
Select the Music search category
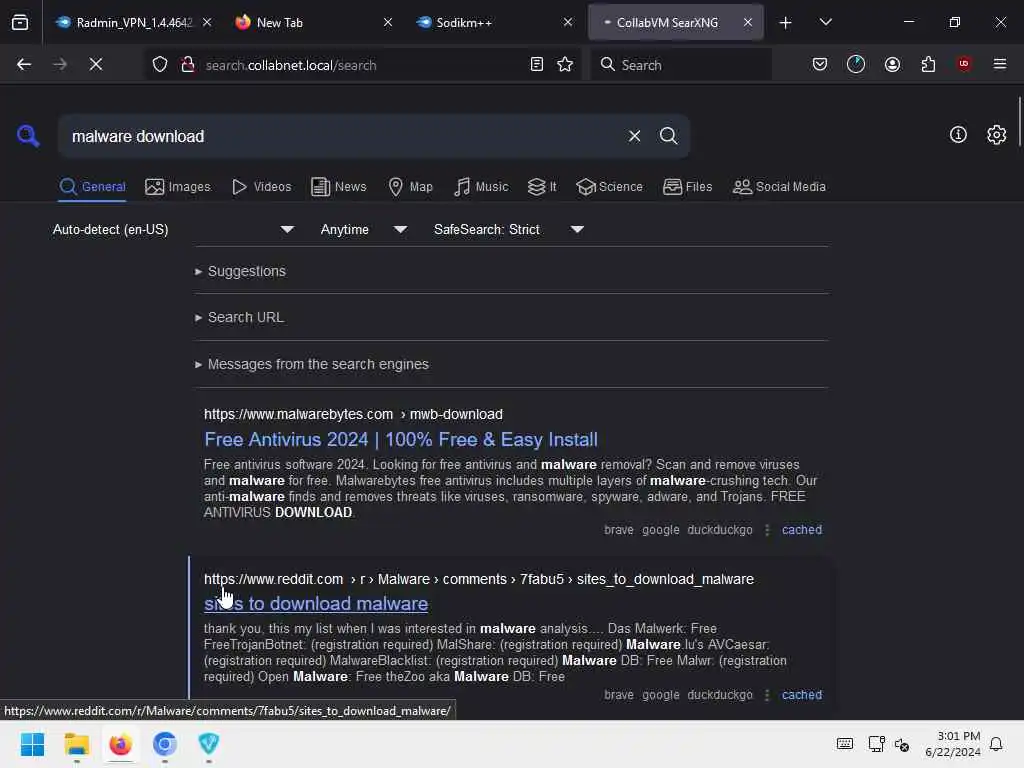[481, 187]
